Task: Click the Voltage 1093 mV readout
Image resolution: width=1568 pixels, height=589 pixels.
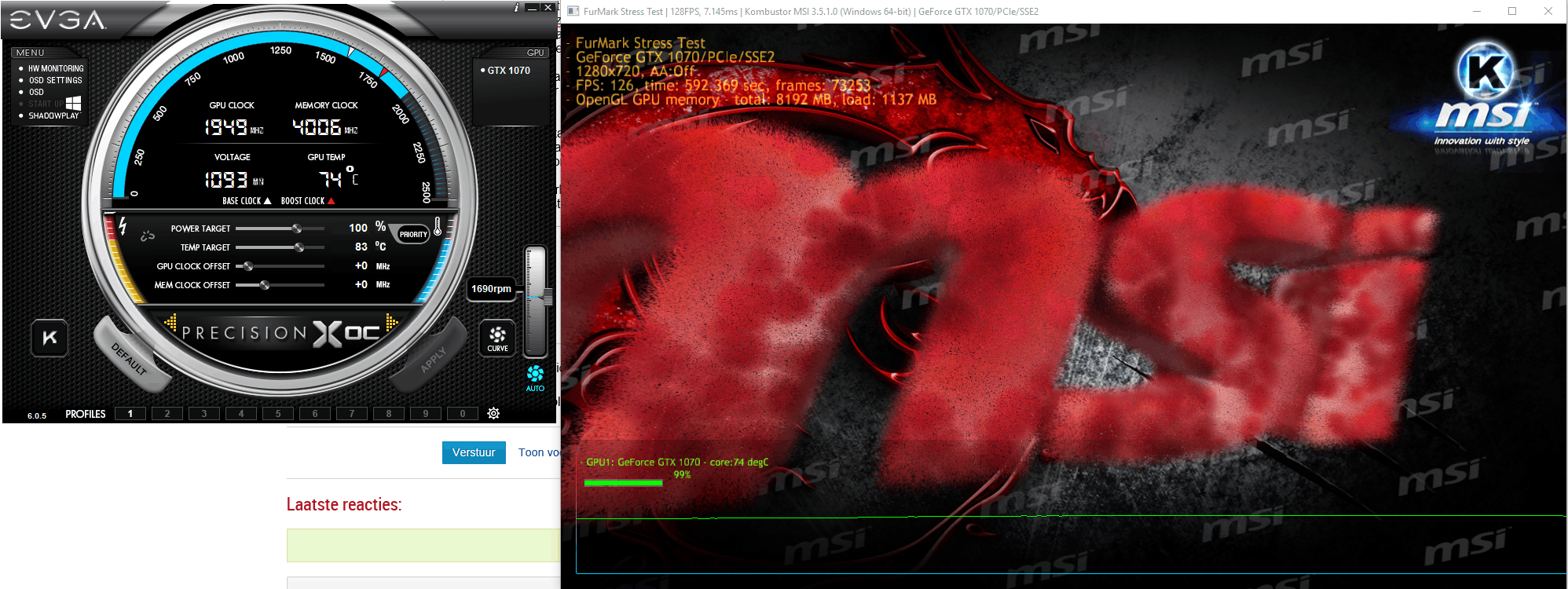Action: [x=233, y=180]
